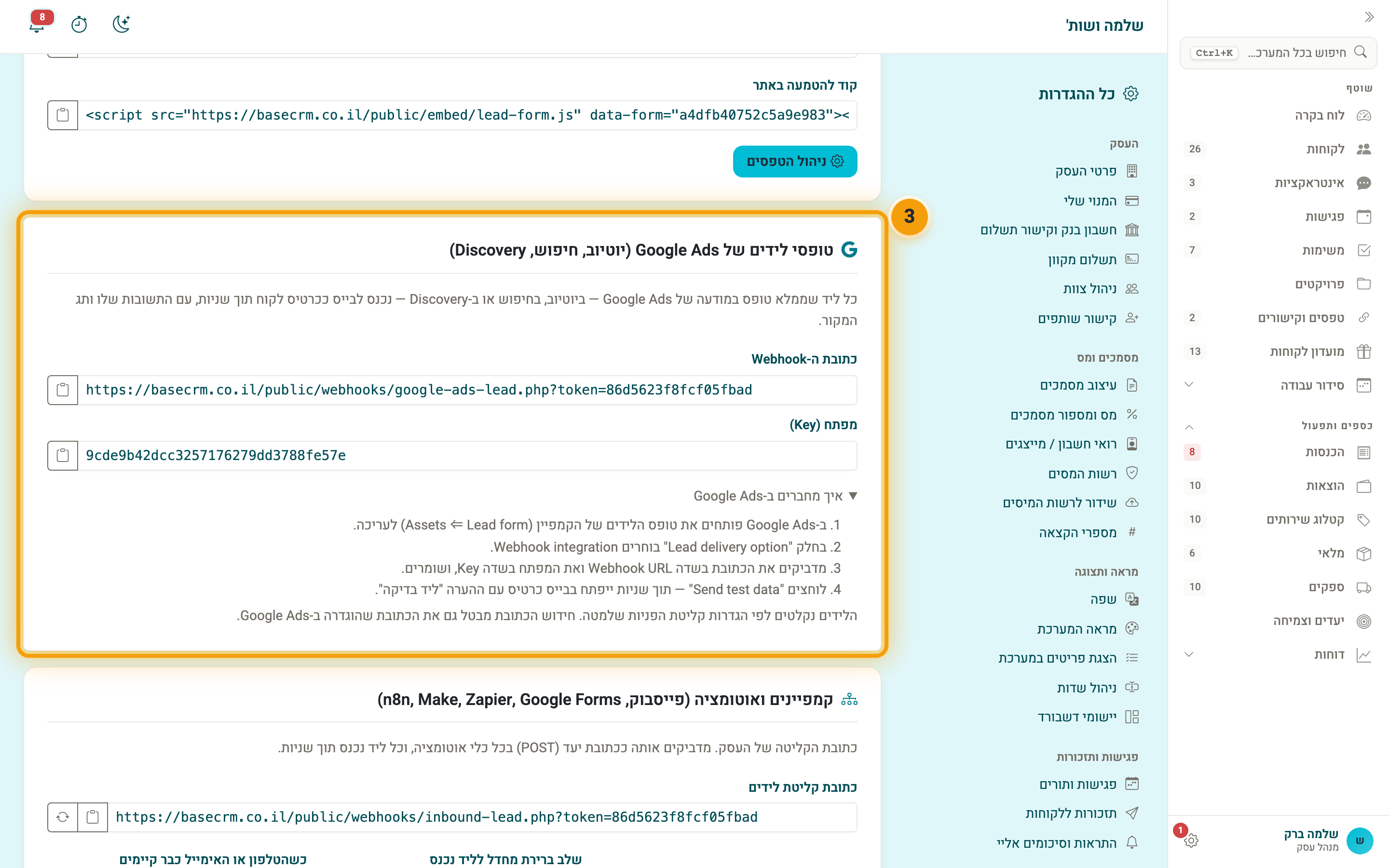Click the מראה המערכת palette icon
This screenshot has height=868, width=1389.
click(x=1132, y=629)
